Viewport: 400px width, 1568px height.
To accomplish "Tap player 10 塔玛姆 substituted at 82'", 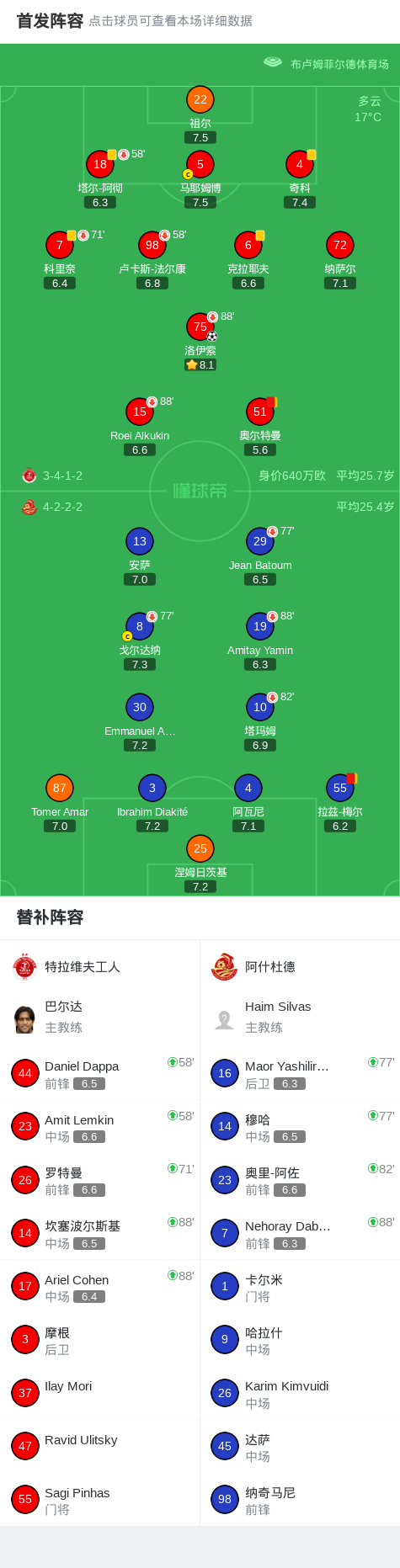I will (260, 707).
